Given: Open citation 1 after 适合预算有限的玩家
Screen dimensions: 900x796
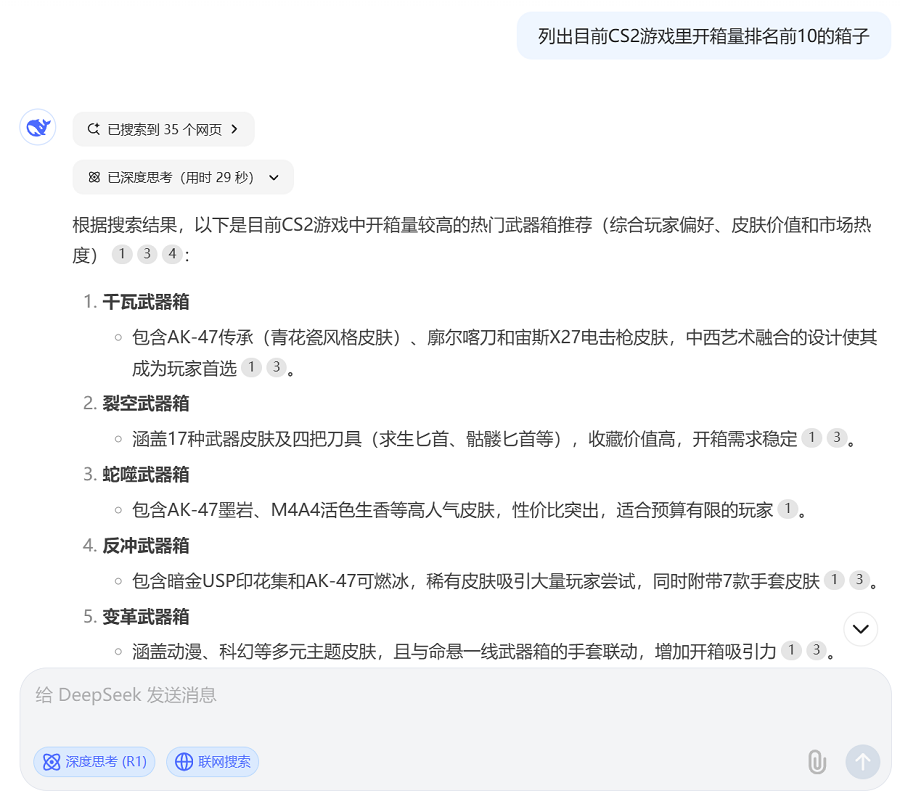Looking at the screenshot, I should click(788, 508).
